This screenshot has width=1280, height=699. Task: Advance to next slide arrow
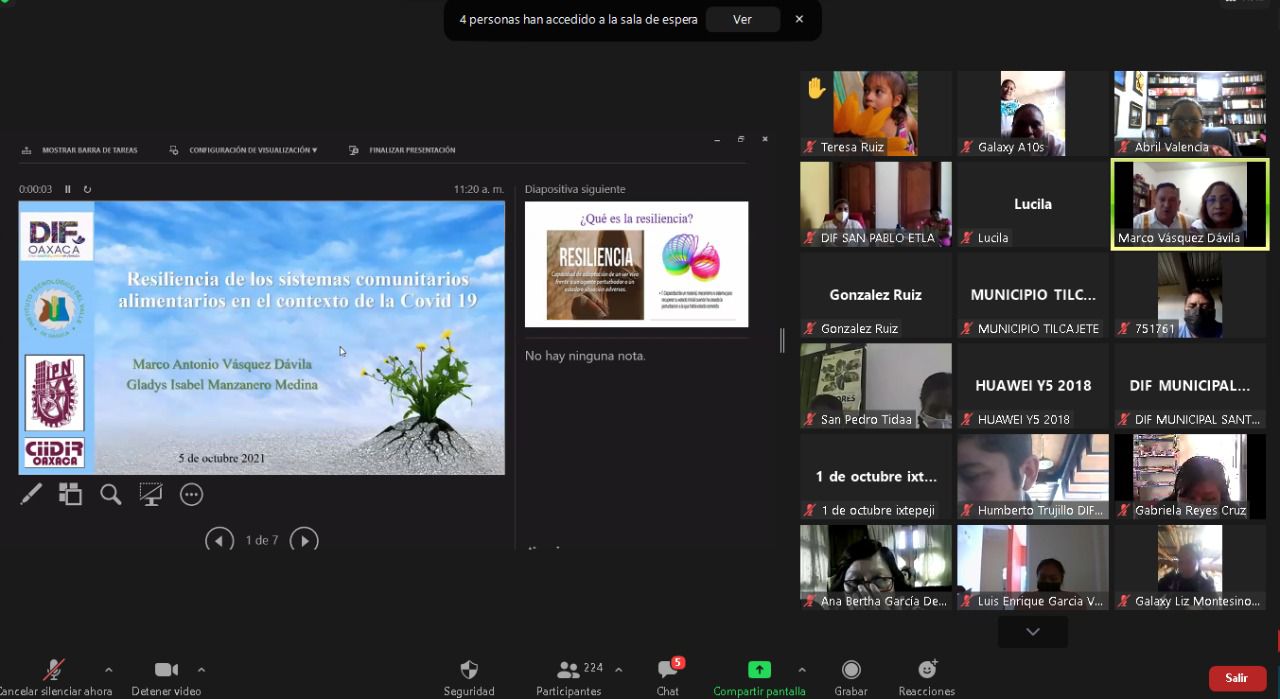(x=304, y=540)
